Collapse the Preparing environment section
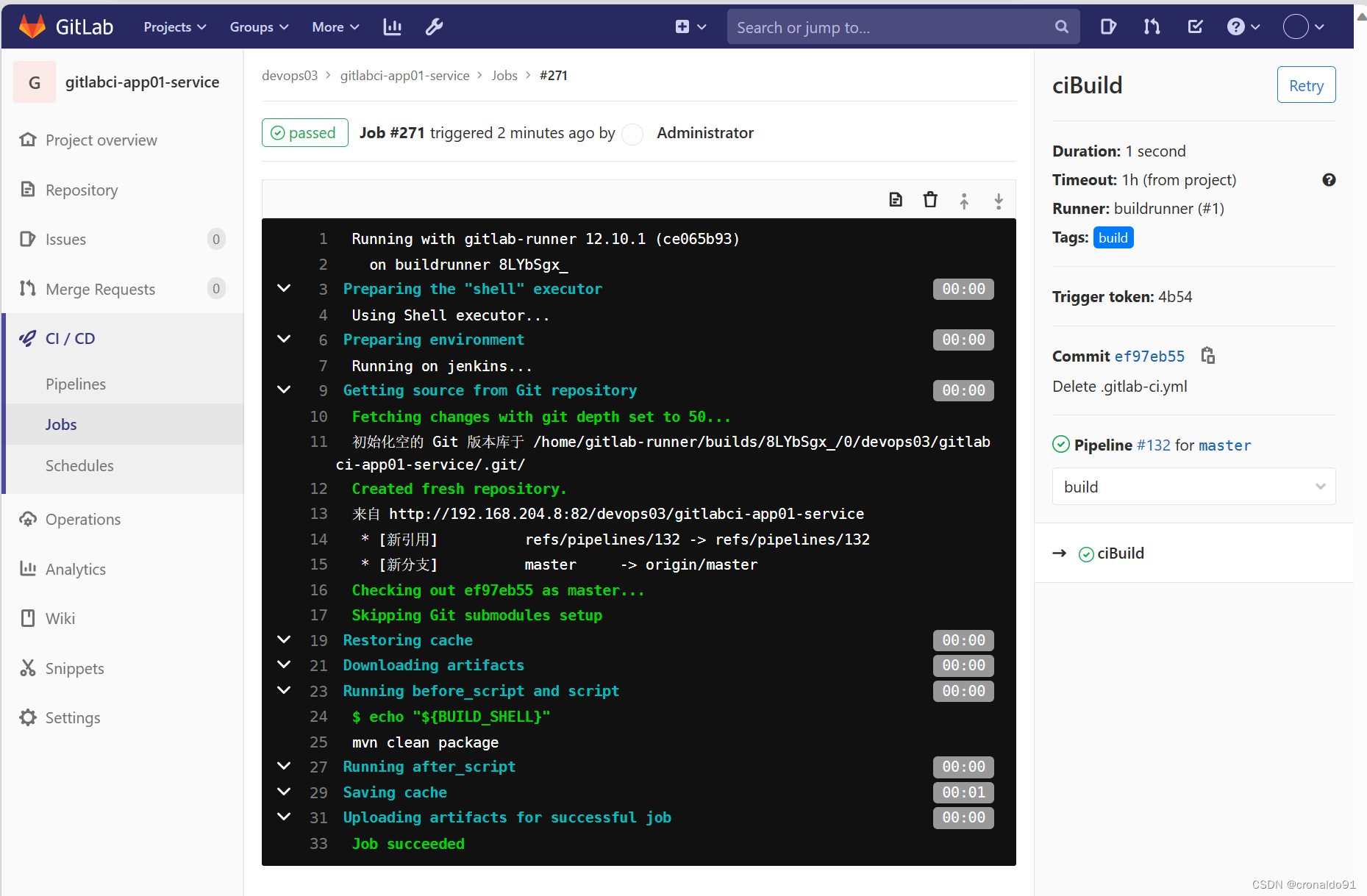1367x896 pixels. coord(284,339)
